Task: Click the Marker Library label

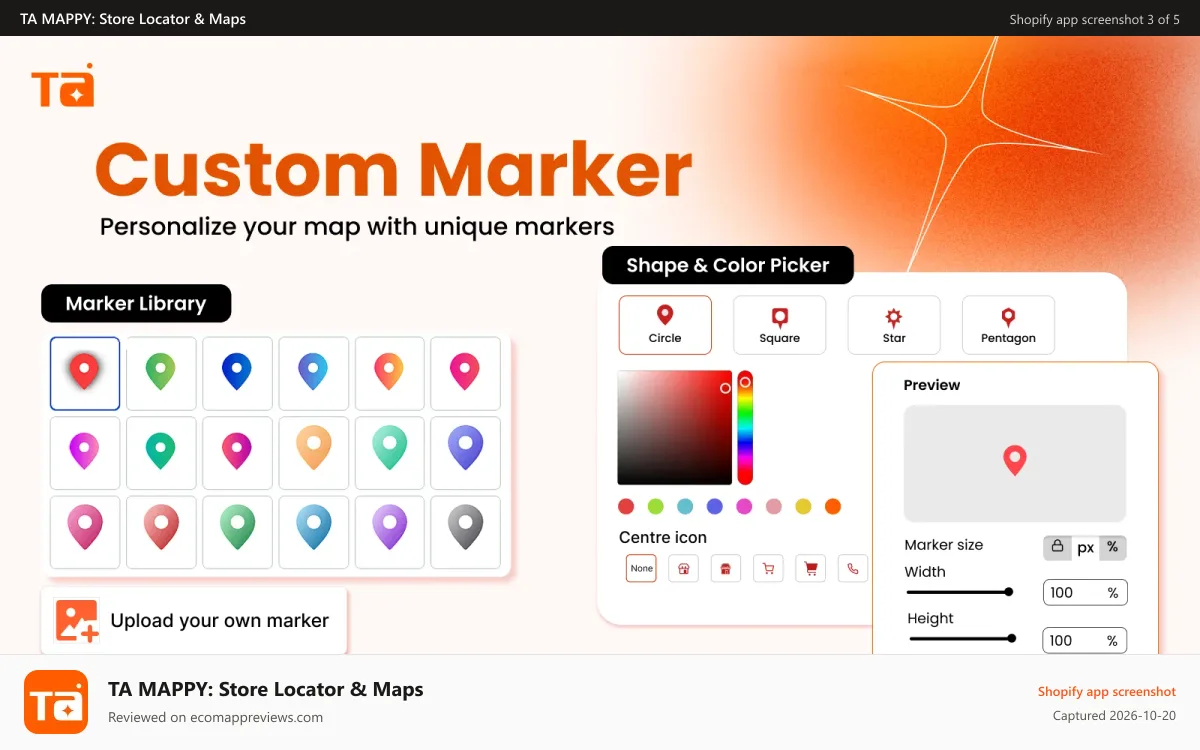Action: (x=136, y=304)
